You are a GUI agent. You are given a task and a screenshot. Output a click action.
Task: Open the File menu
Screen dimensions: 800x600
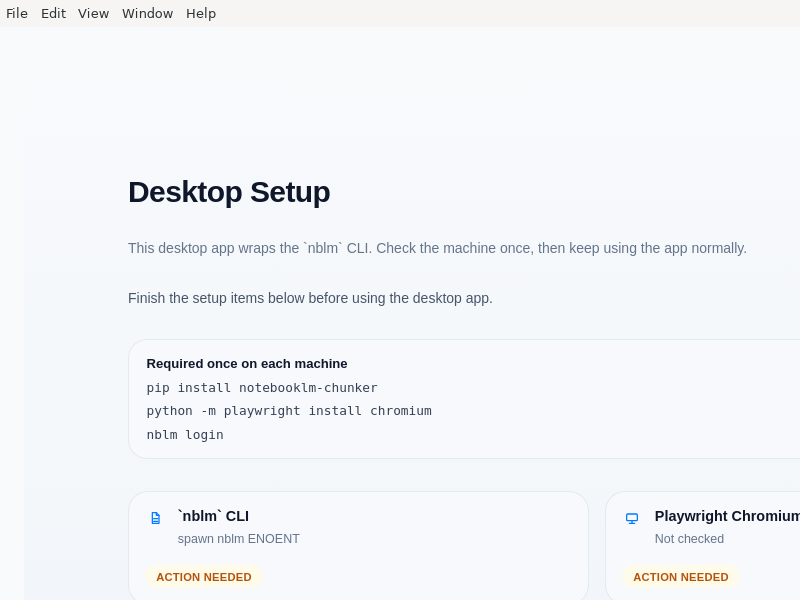coord(17,13)
